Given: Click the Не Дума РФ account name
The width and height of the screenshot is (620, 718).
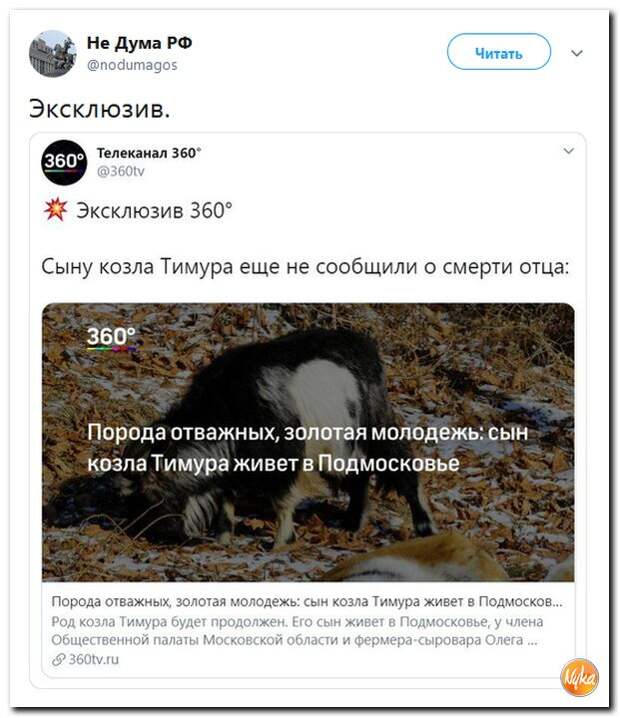Looking at the screenshot, I should coord(139,43).
